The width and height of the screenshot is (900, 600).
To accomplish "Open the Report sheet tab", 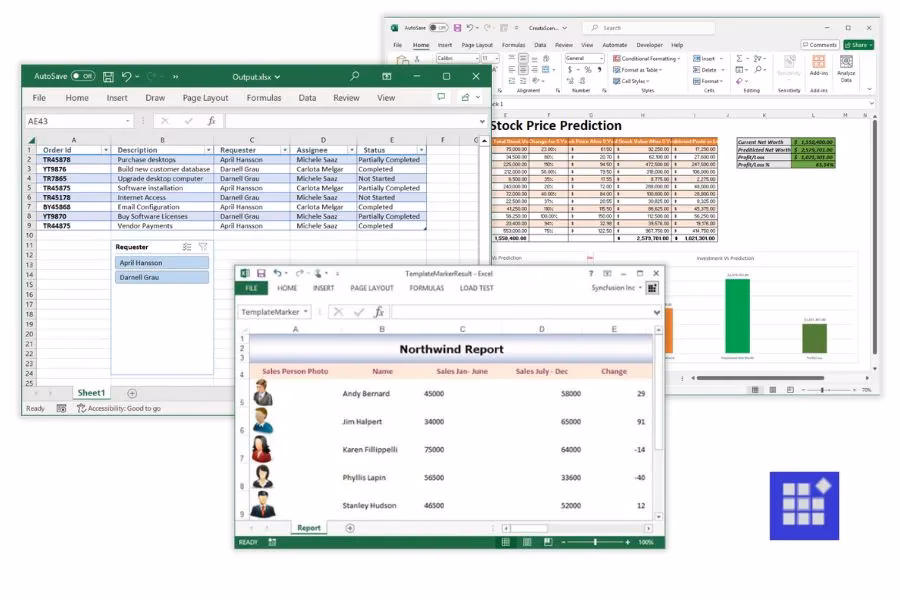I will (309, 527).
